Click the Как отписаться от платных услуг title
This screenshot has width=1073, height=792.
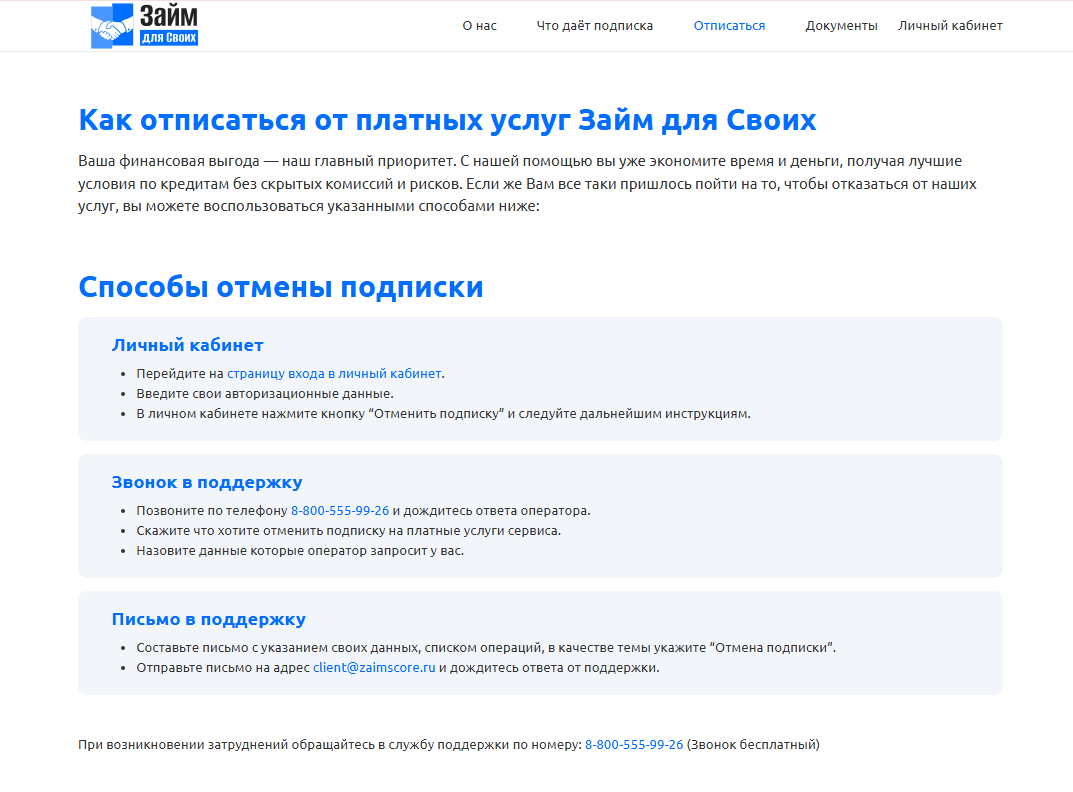click(447, 120)
